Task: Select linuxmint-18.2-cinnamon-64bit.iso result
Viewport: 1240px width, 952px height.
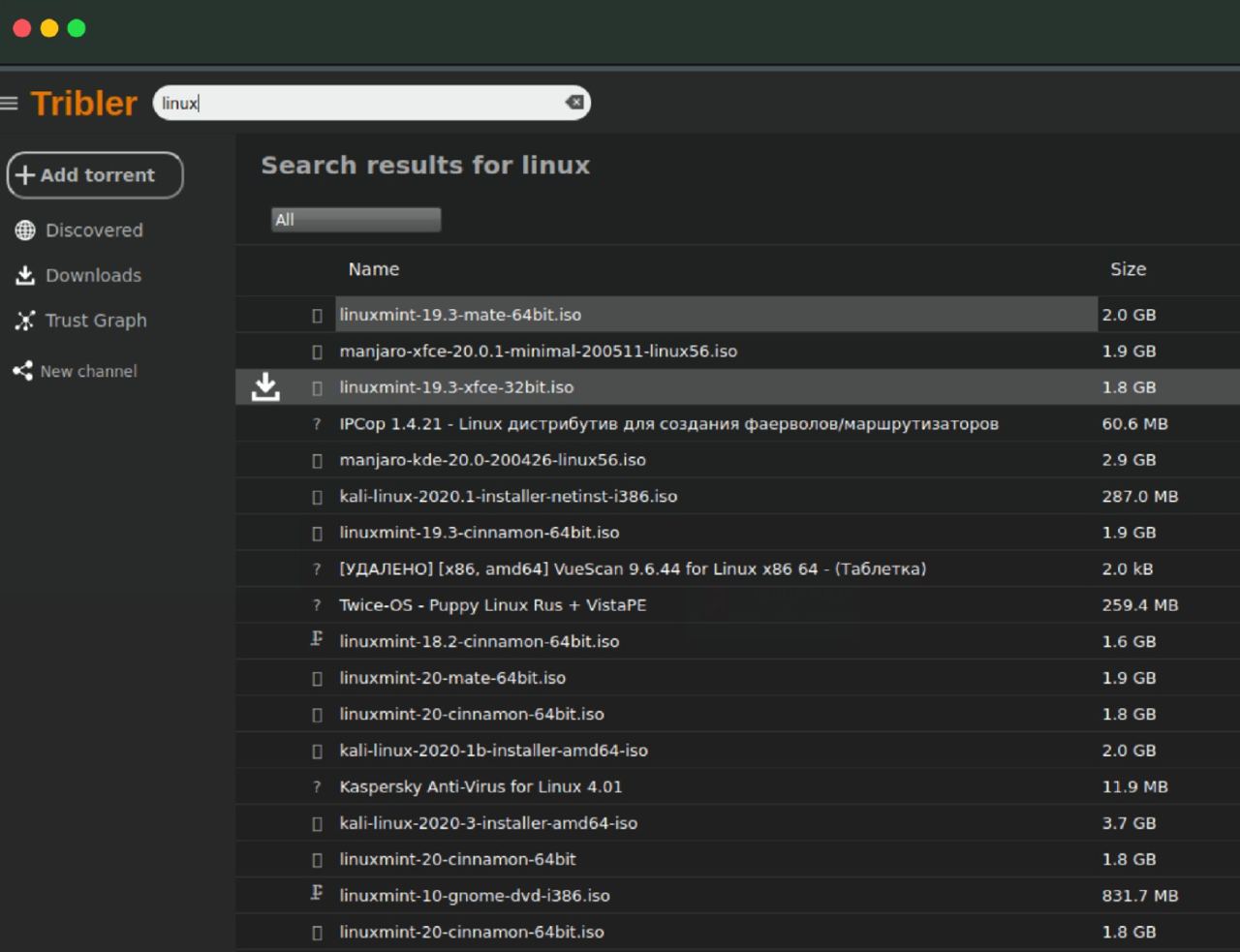Action: 479,641
